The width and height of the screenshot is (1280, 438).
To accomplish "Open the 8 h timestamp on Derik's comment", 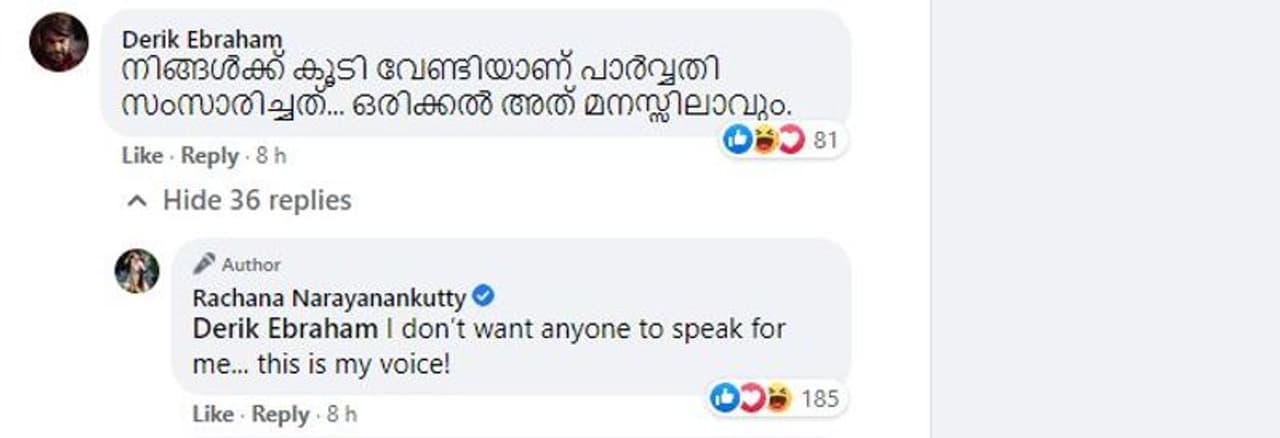I will pyautogui.click(x=271, y=156).
